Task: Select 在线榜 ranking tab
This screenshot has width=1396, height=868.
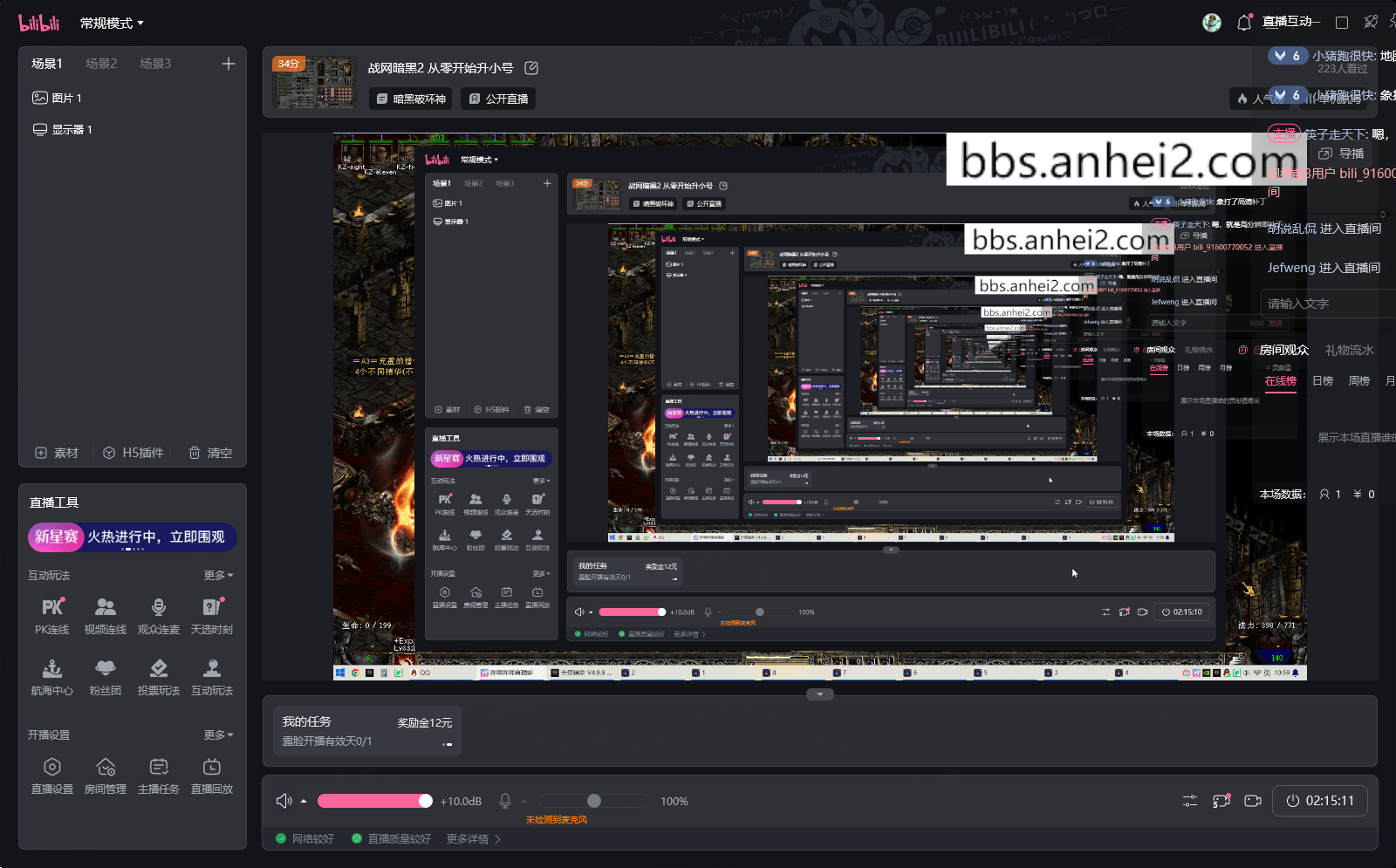Action: coord(1281,381)
